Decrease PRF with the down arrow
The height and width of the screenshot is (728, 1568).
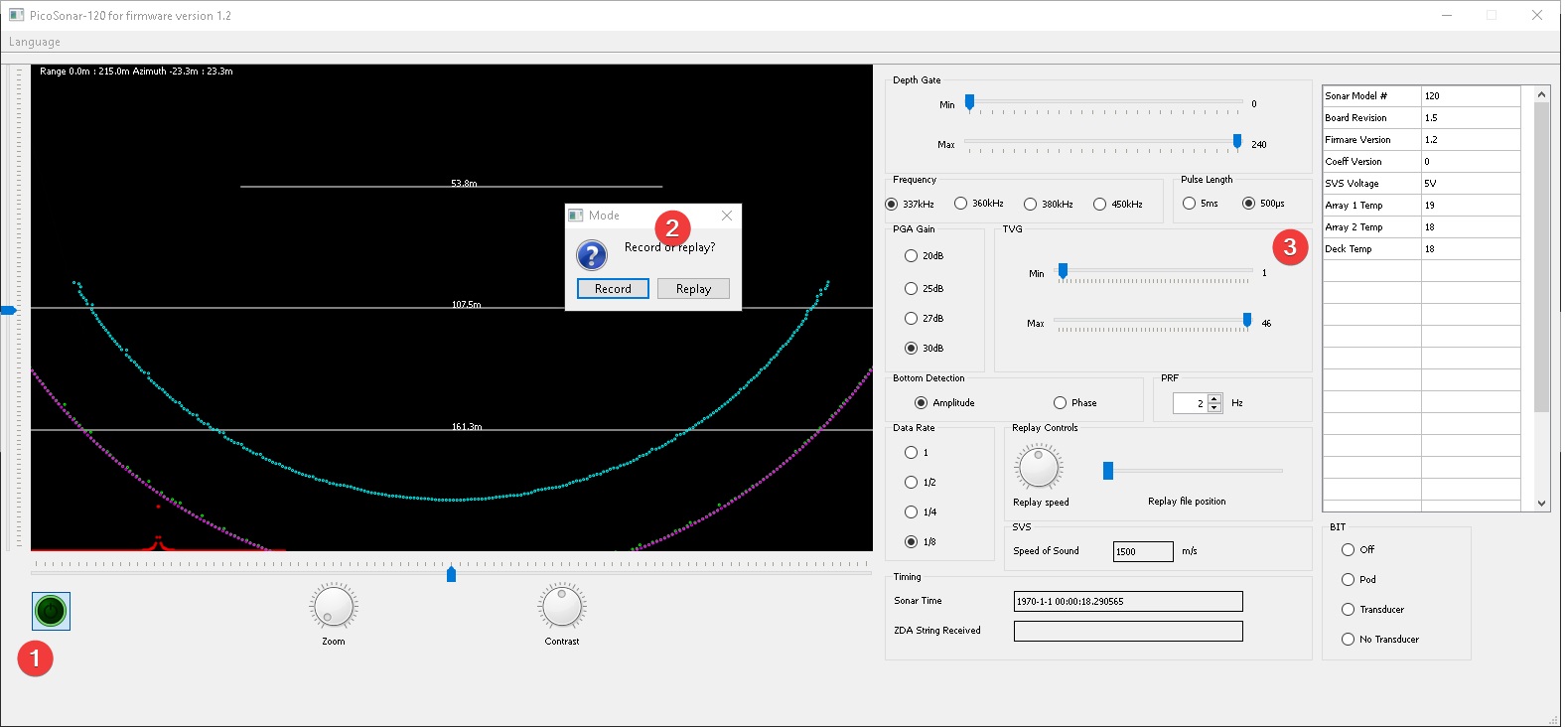click(x=1214, y=408)
